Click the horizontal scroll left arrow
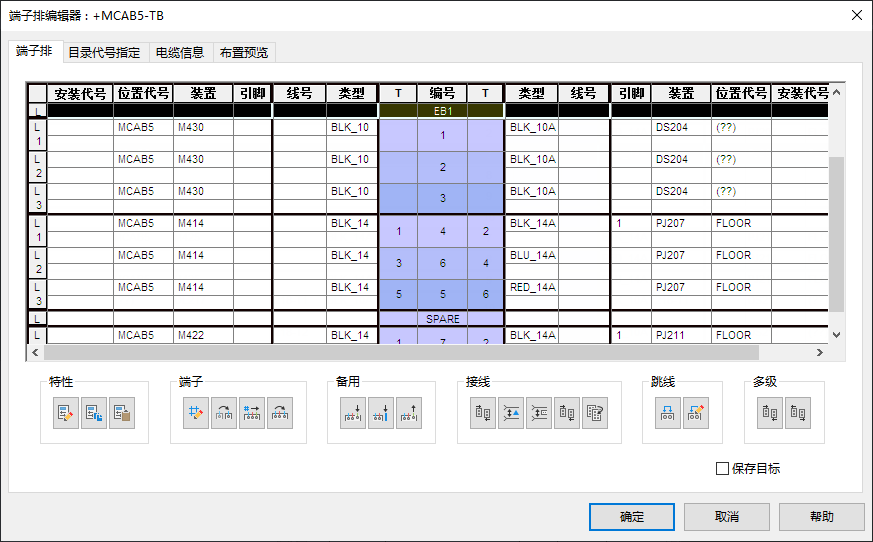 [35, 352]
